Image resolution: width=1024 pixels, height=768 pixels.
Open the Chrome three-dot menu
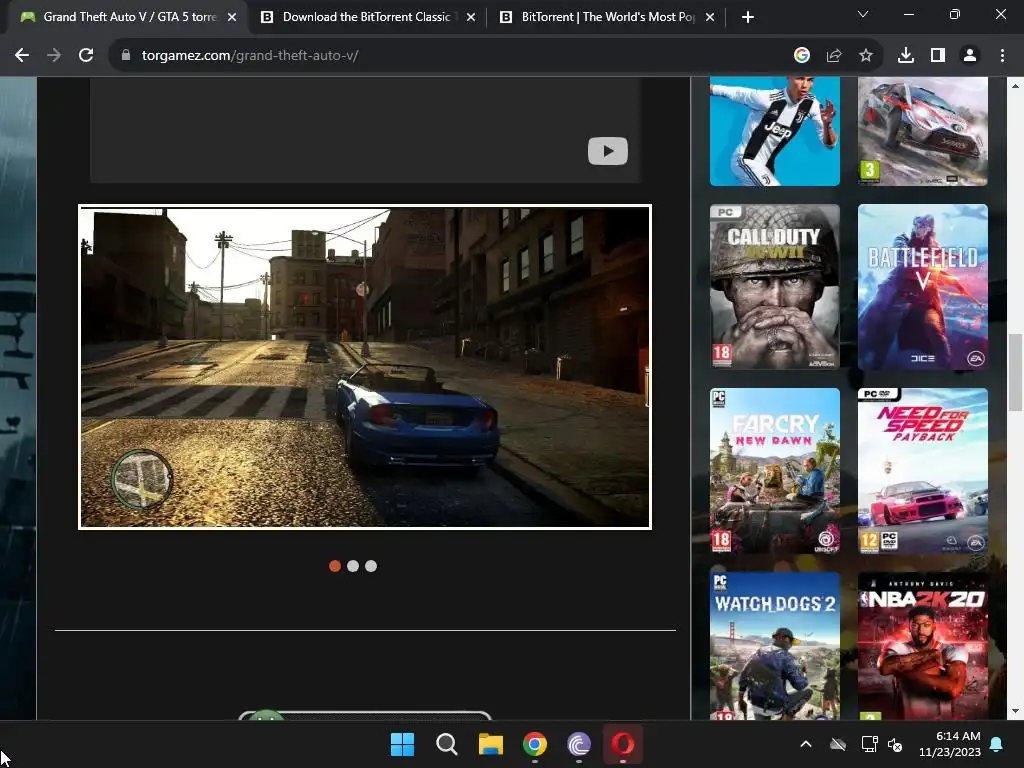coord(1002,56)
